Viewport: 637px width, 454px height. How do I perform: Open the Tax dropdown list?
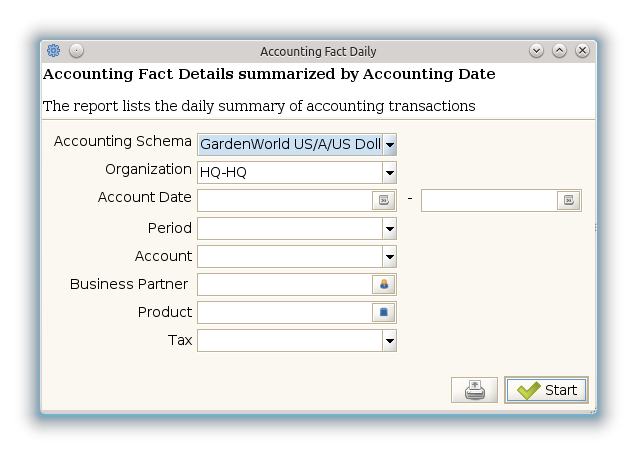(389, 341)
